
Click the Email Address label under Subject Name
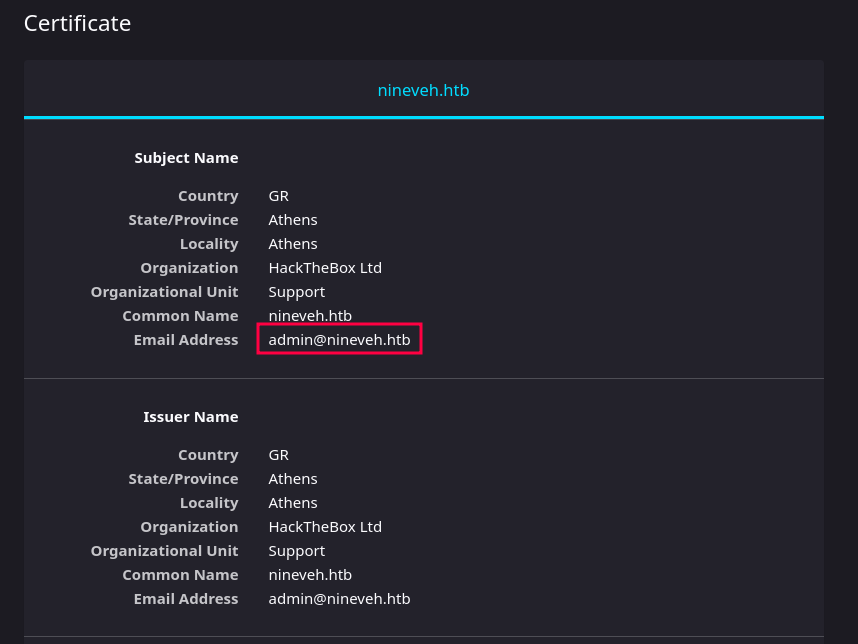tap(186, 340)
